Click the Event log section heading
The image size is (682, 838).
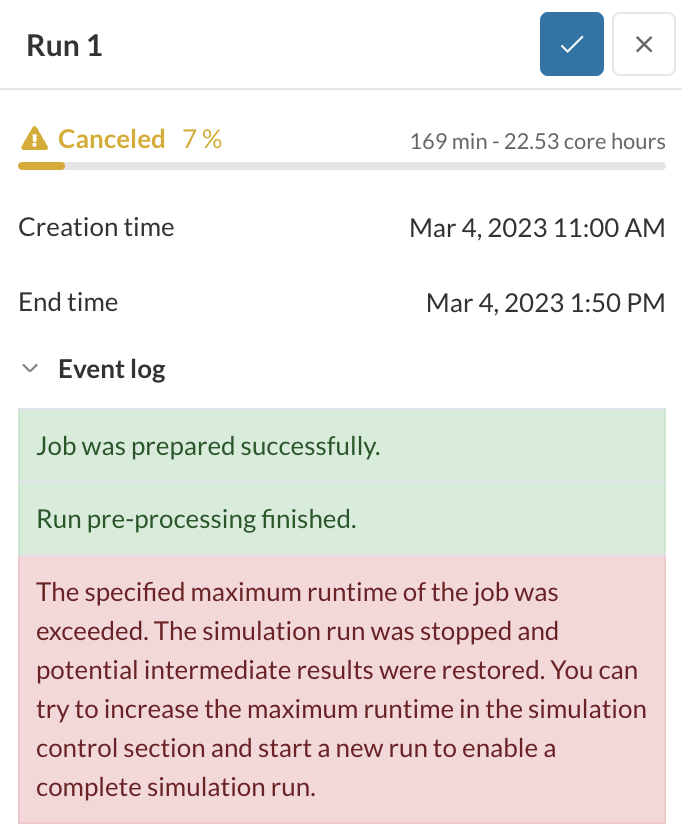pos(112,369)
